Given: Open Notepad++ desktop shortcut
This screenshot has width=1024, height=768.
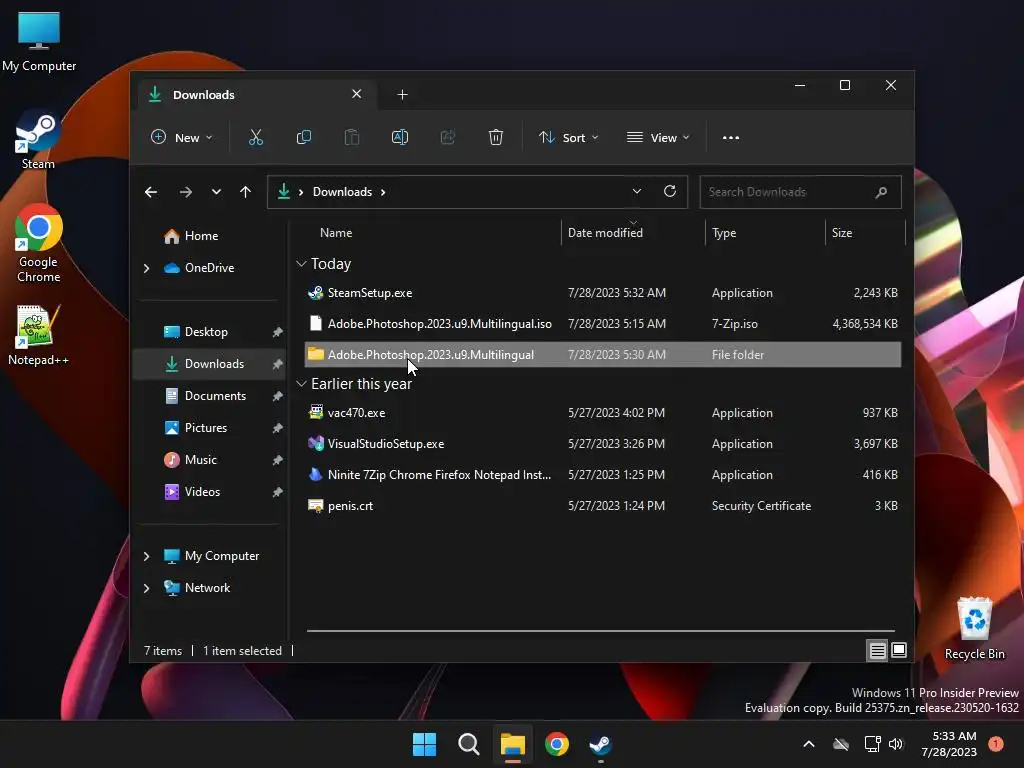Looking at the screenshot, I should 38,334.
